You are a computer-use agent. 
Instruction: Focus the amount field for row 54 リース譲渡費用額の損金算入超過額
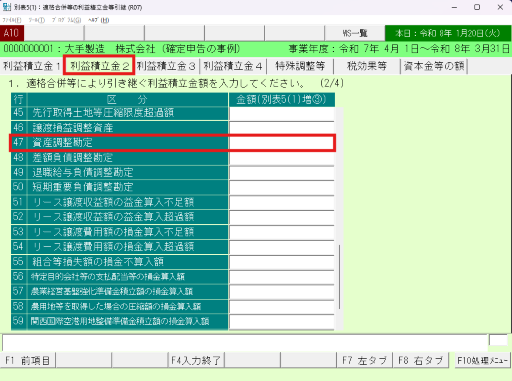pos(282,247)
